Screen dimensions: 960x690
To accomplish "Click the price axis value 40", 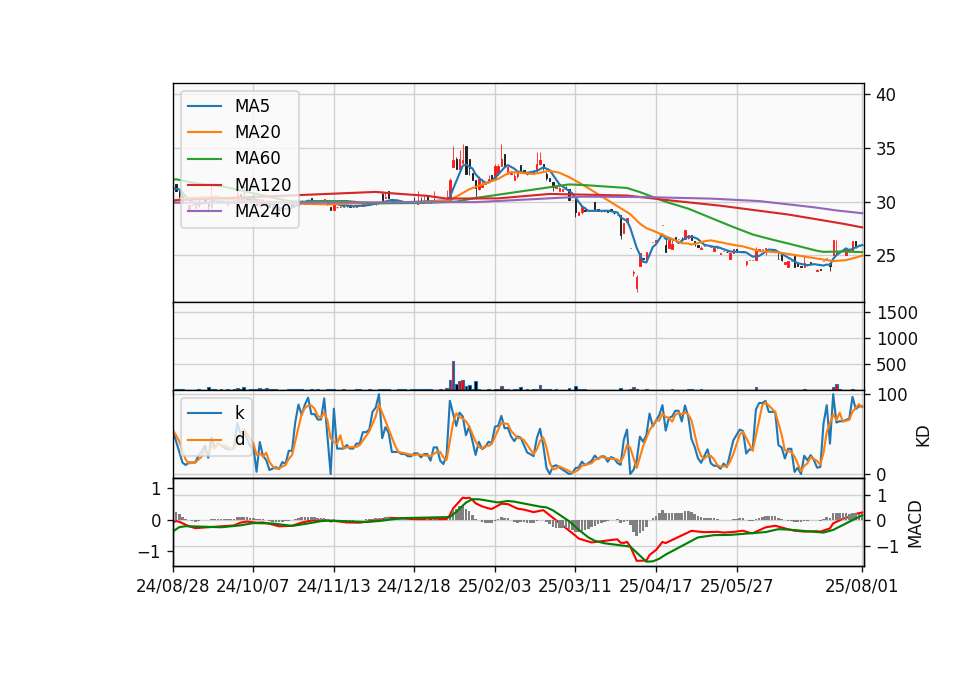I will [885, 95].
